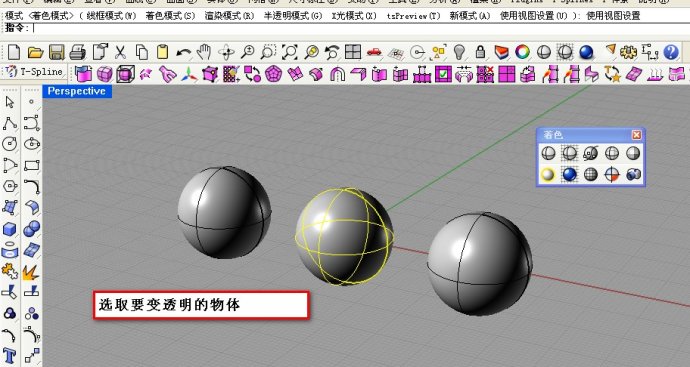Click the yellow sphere in 着色 palette
This screenshot has width=690, height=367.
(x=548, y=175)
